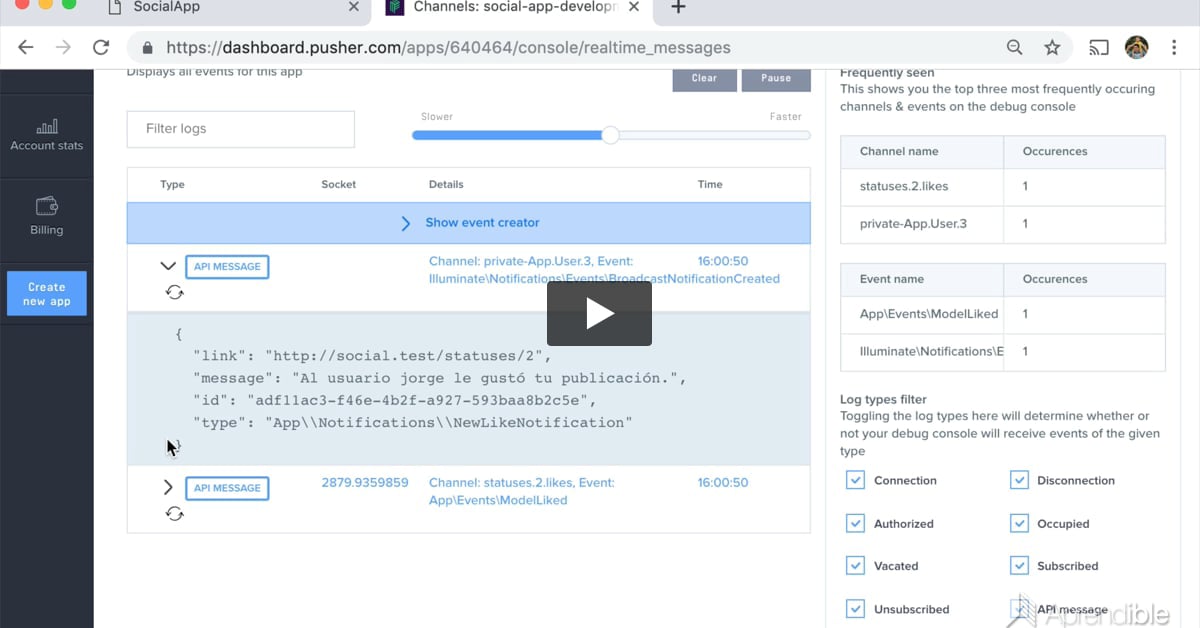Click the Filter logs input field
This screenshot has width=1200, height=628.
coord(240,129)
